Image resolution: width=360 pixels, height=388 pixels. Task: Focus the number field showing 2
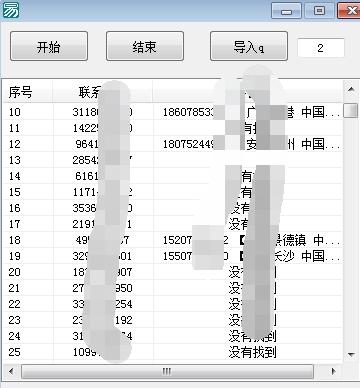[321, 48]
